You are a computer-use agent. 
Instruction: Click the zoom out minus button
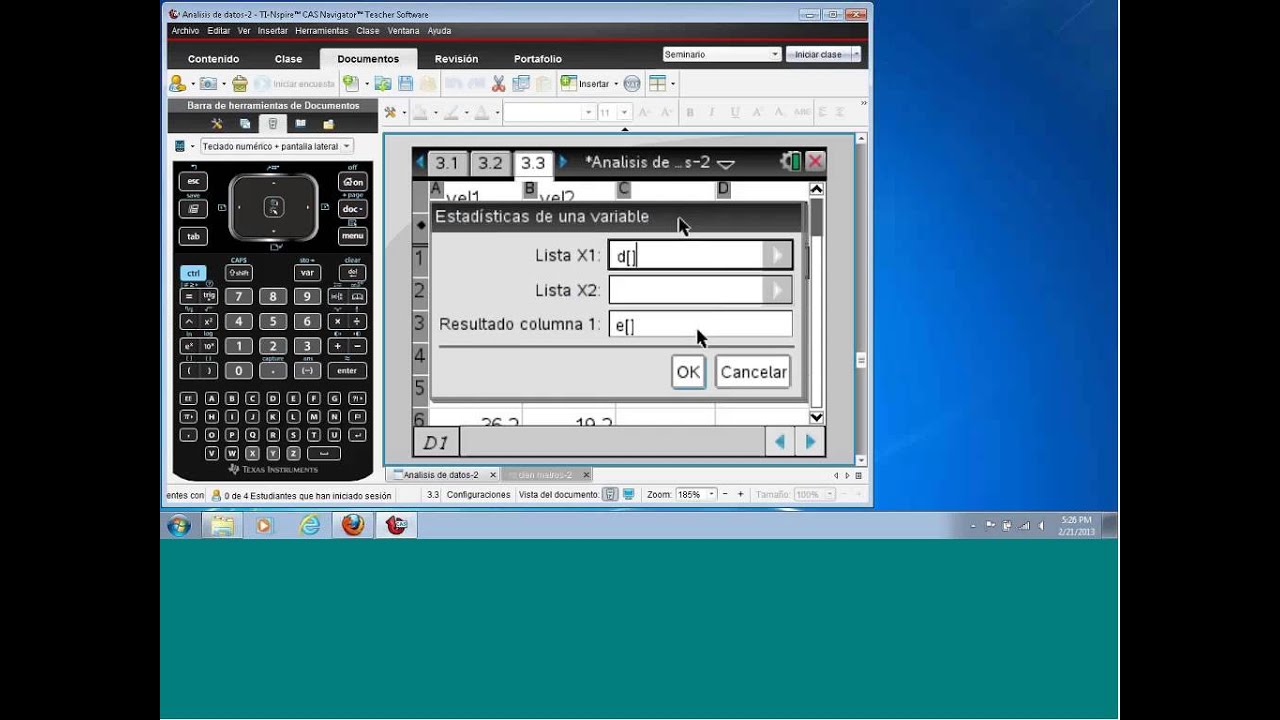pyautogui.click(x=727, y=494)
